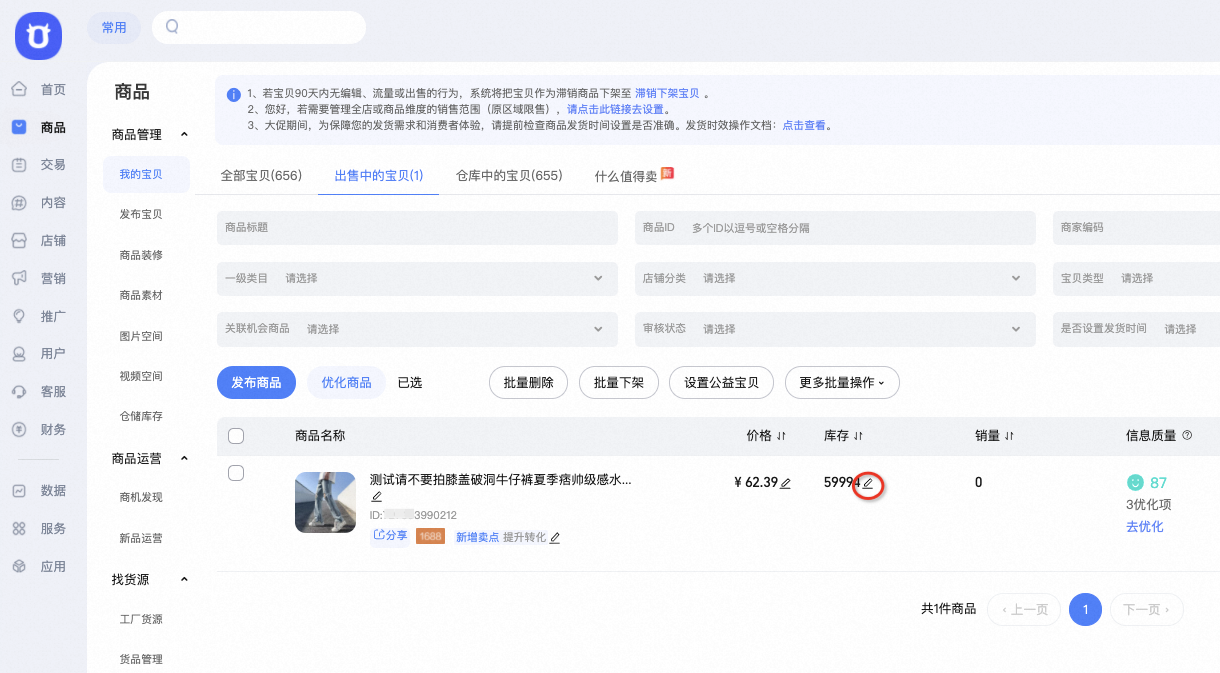Expand 更多批量操作 dropdown button

(x=842, y=382)
